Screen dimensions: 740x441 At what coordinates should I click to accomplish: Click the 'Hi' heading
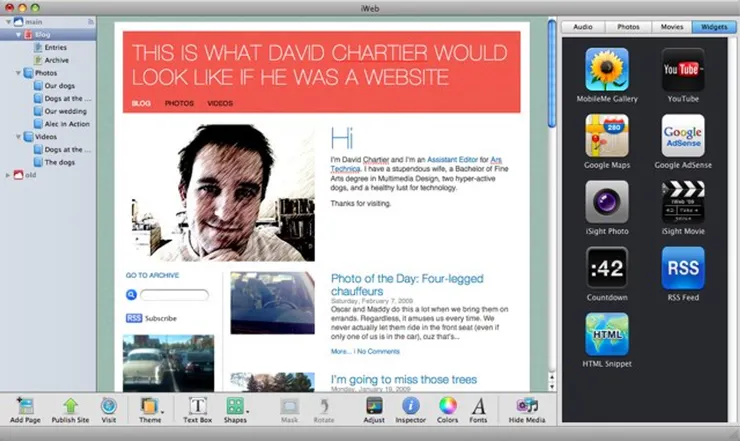coord(342,138)
